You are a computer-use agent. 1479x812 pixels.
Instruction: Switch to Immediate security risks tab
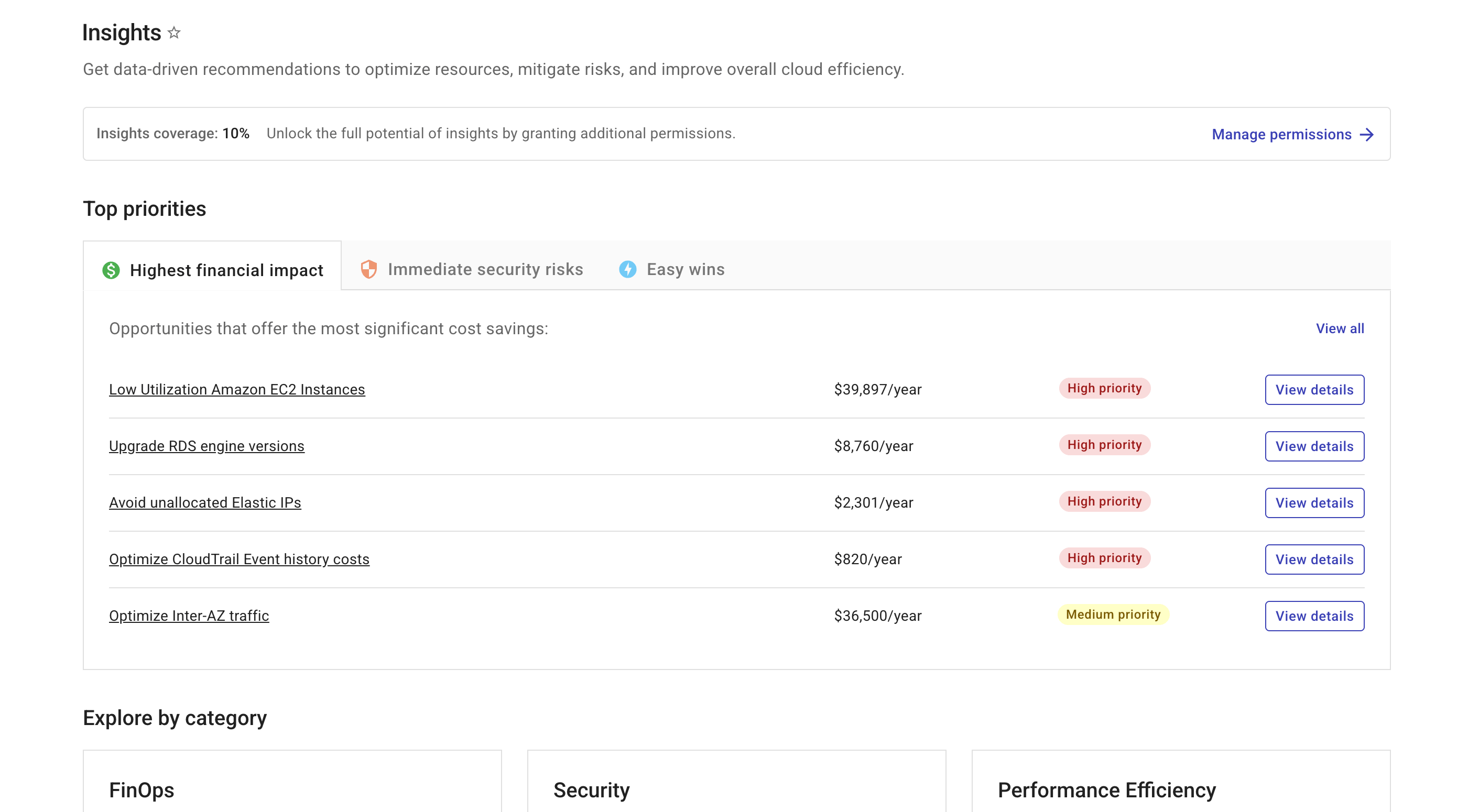[485, 269]
